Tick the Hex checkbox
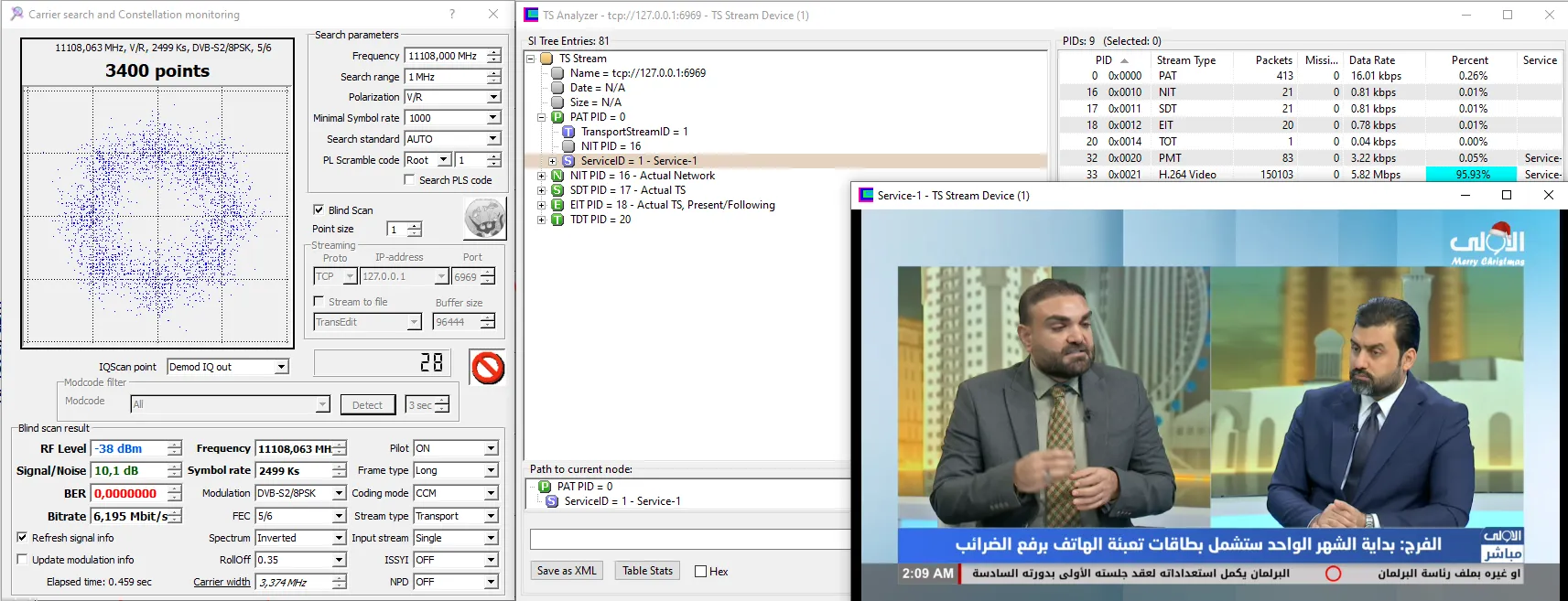 701,572
